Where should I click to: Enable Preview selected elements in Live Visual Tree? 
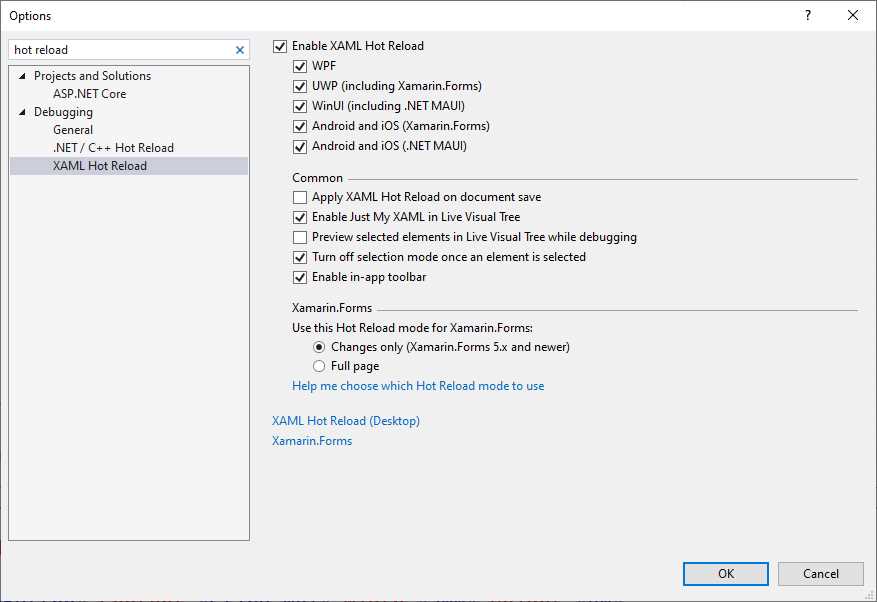point(298,237)
